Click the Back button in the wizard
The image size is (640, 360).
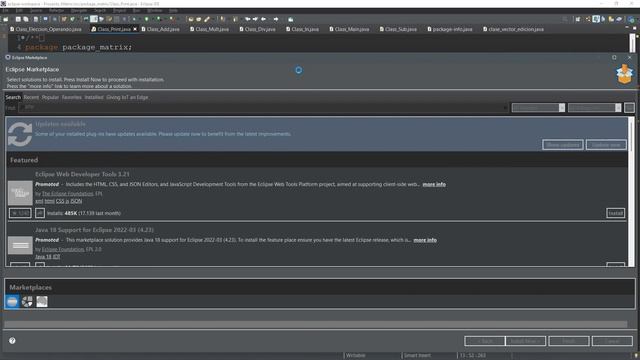tap(484, 341)
